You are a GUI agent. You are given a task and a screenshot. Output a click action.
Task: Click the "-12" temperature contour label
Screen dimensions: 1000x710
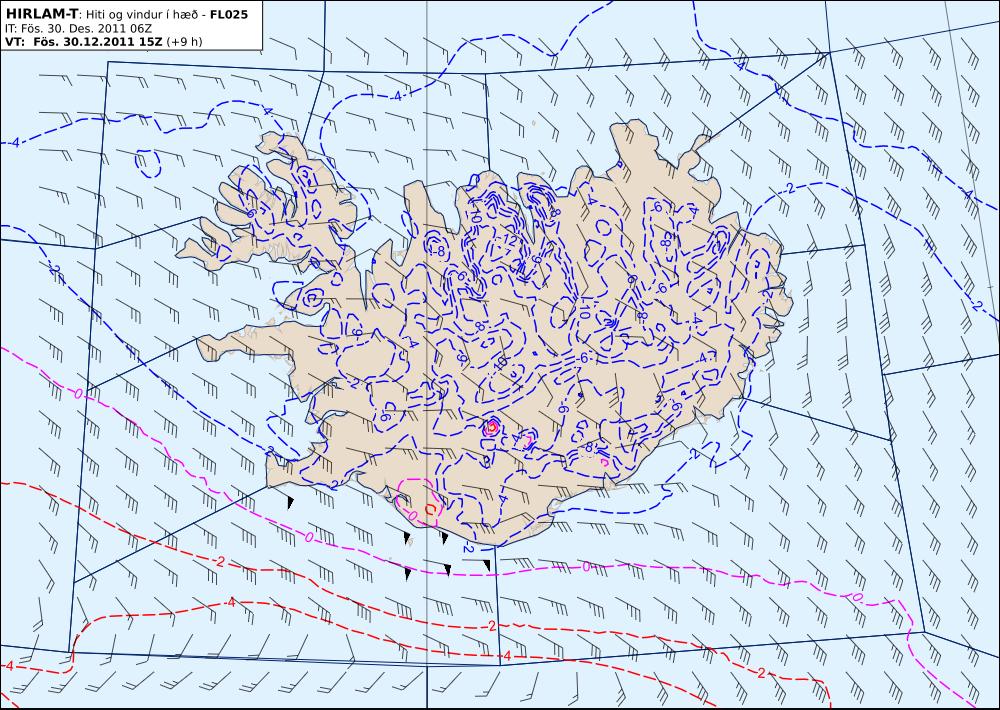[x=508, y=240]
